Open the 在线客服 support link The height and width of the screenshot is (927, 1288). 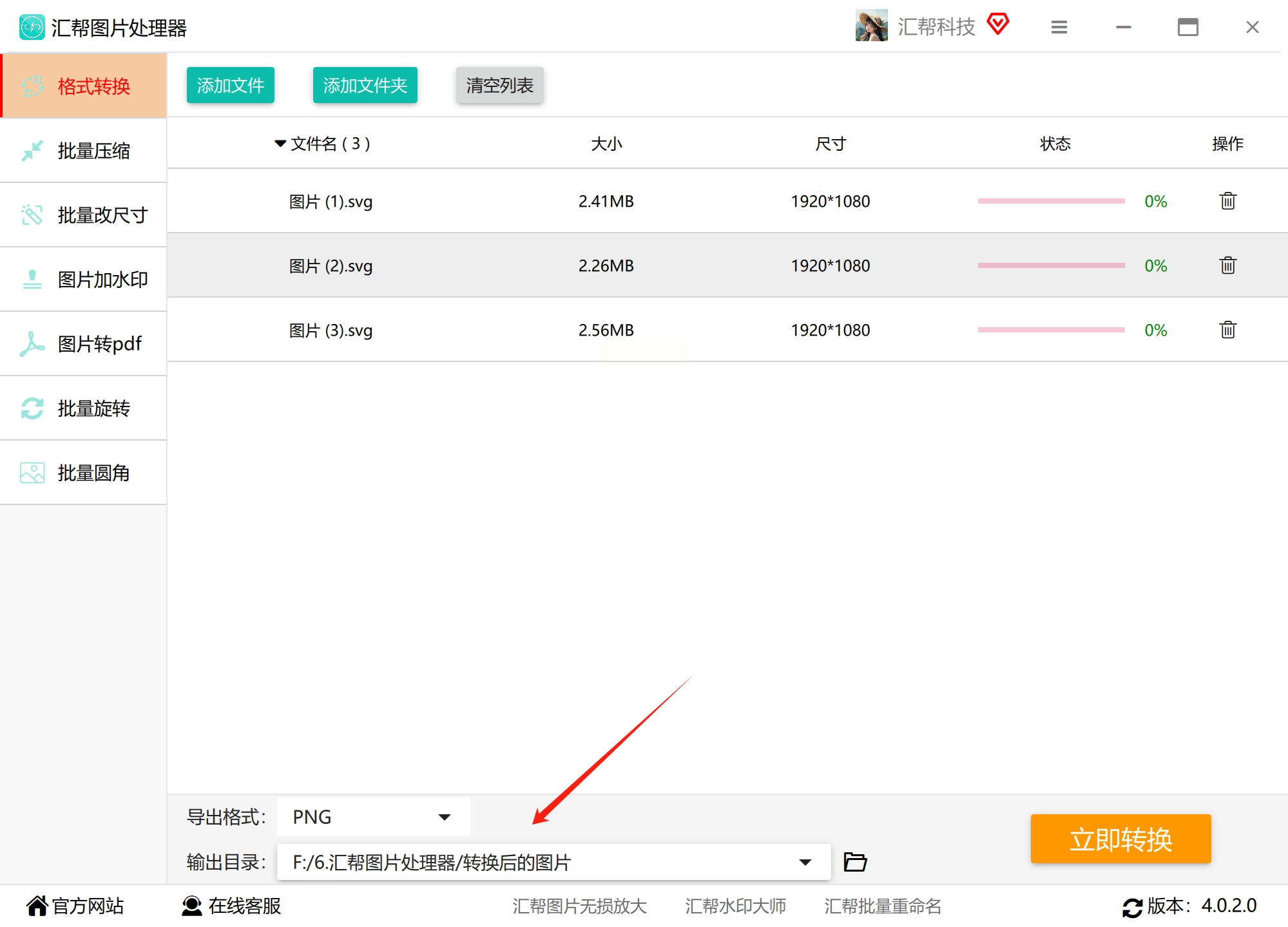click(232, 906)
